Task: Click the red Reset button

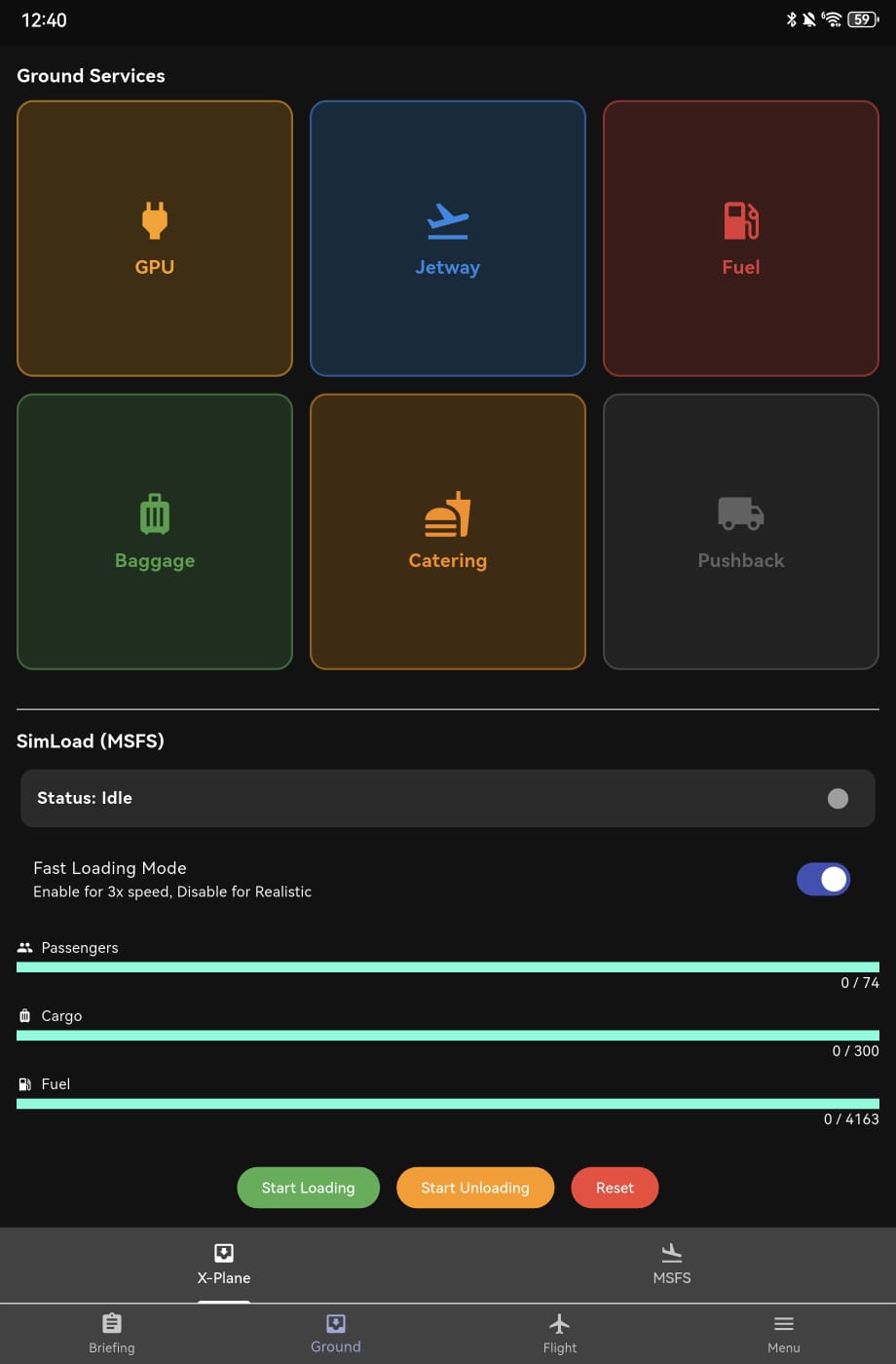Action: click(615, 1188)
